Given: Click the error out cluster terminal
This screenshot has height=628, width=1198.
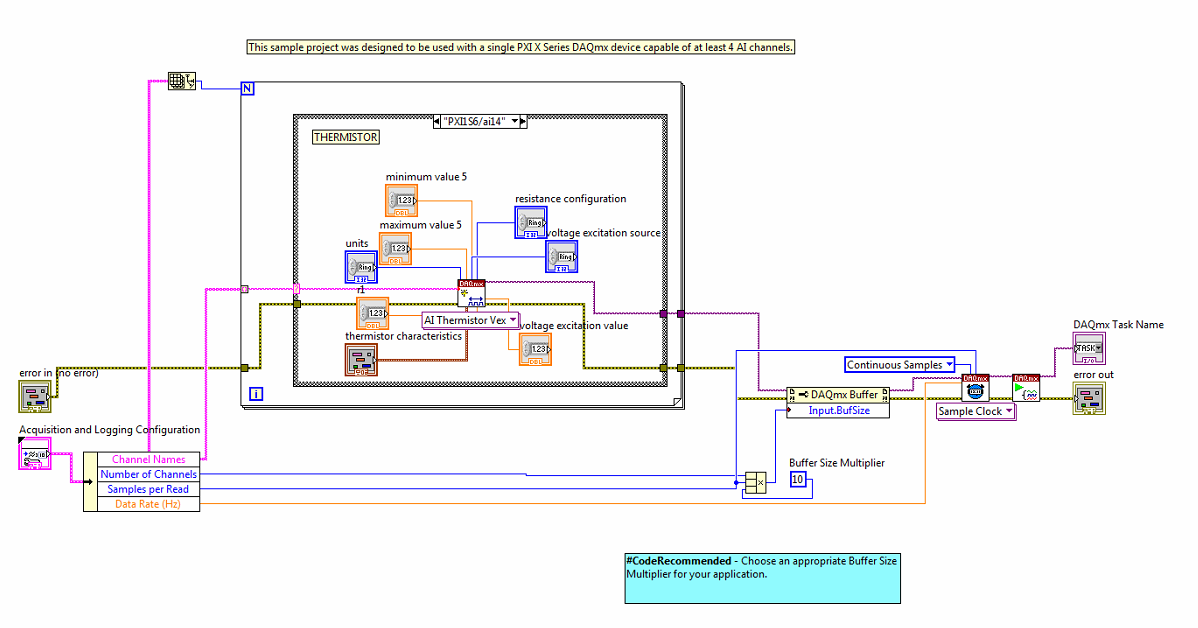Looking at the screenshot, I should click(x=1089, y=399).
